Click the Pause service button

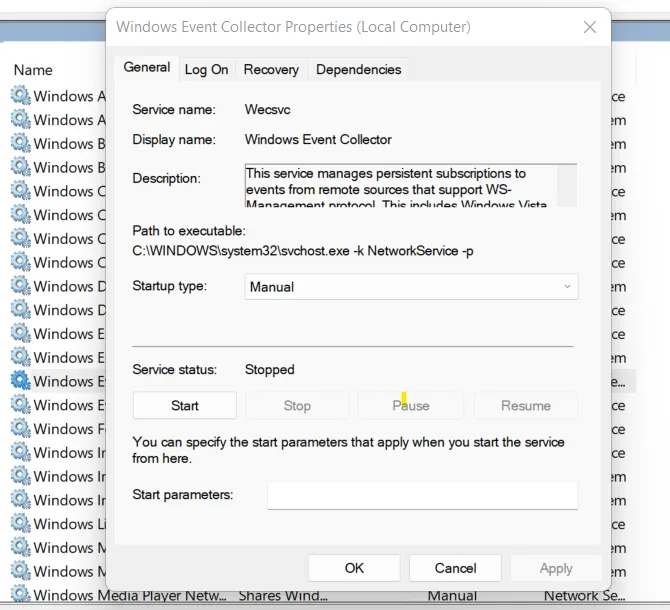(x=411, y=405)
